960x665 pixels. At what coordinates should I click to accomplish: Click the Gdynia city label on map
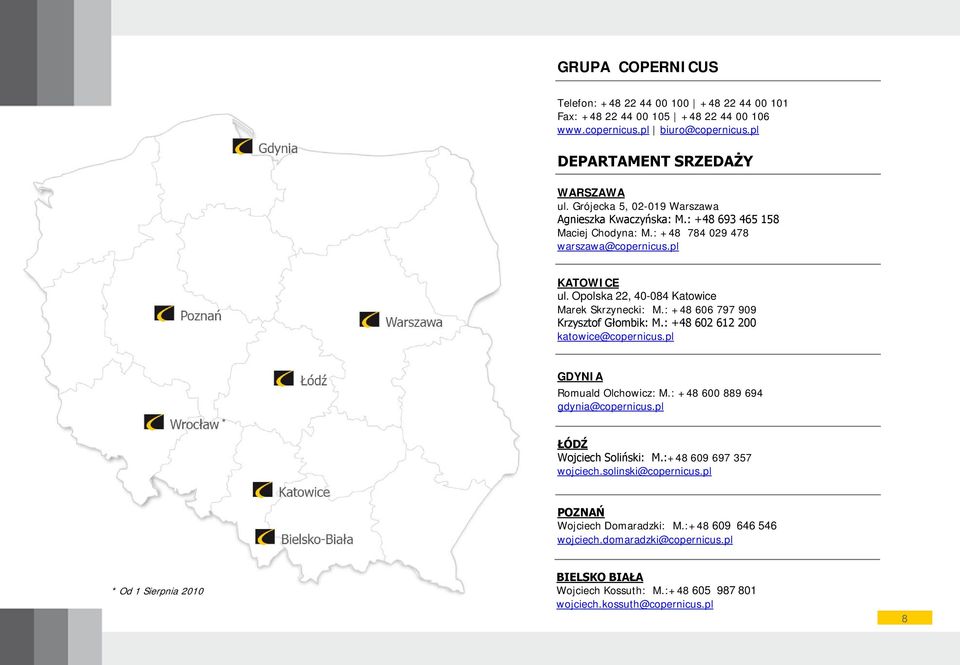tap(278, 149)
